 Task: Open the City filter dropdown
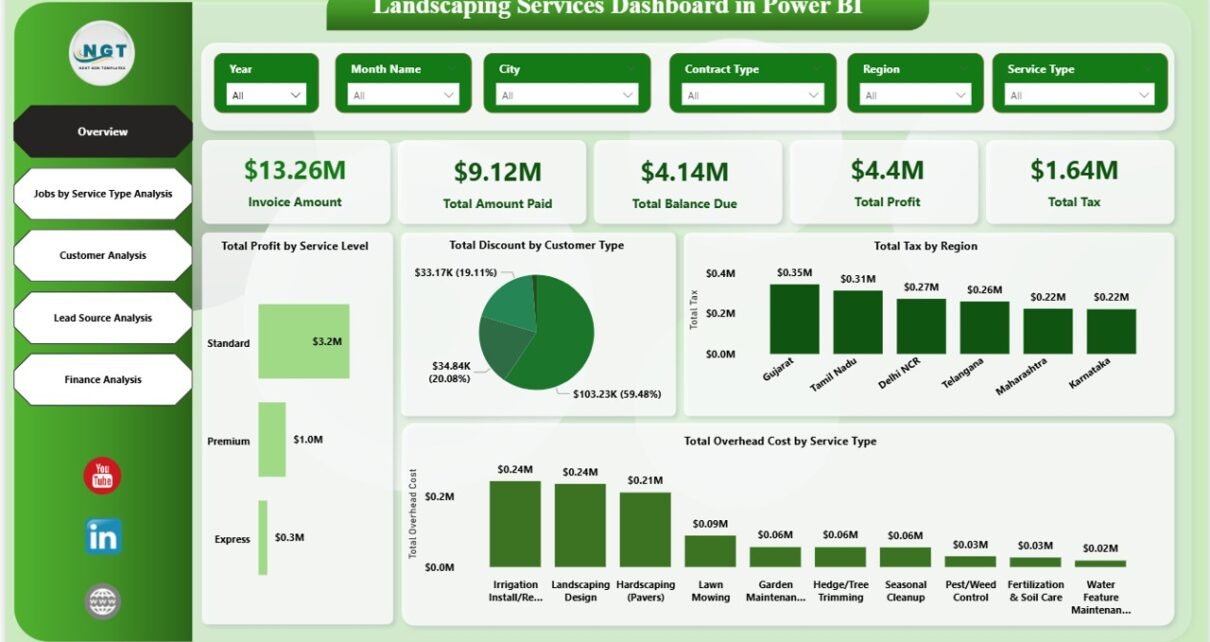568,95
